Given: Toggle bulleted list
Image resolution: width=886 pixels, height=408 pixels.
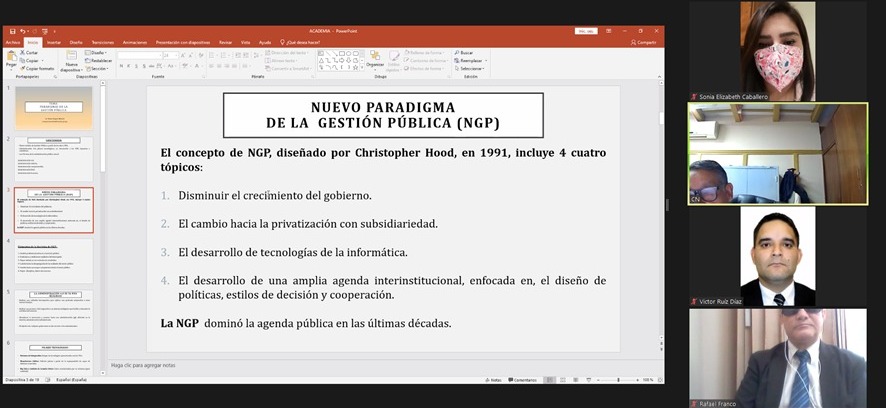Looking at the screenshot, I should [212, 55].
